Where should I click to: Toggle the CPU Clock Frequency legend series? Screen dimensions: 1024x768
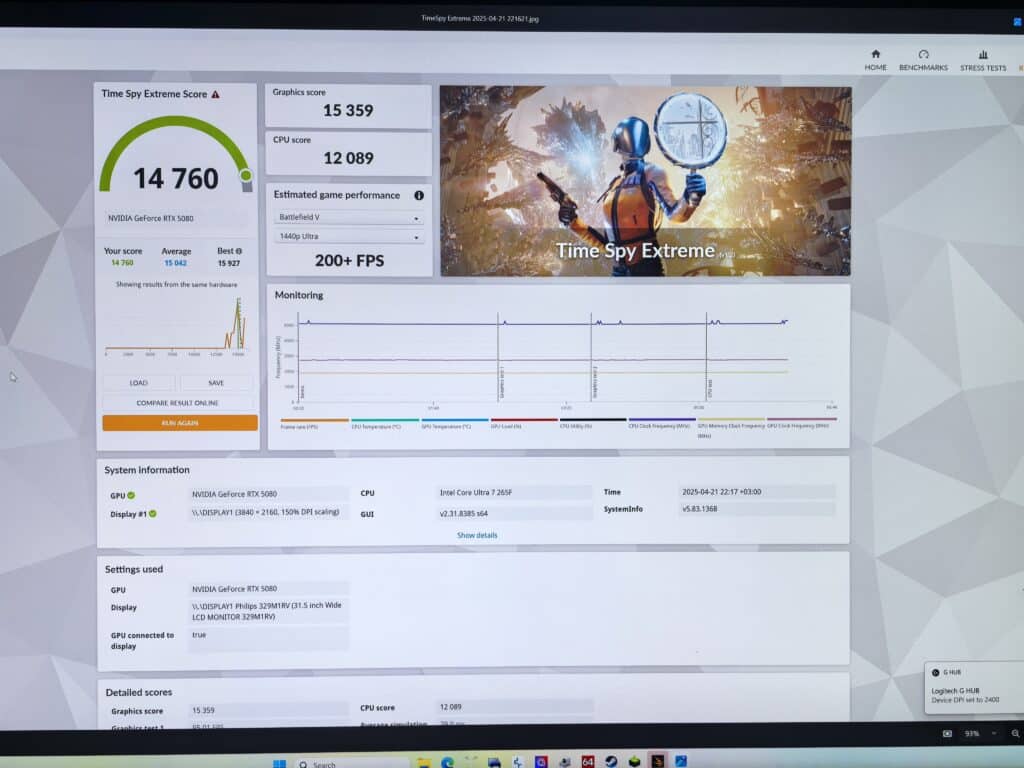pyautogui.click(x=662, y=423)
